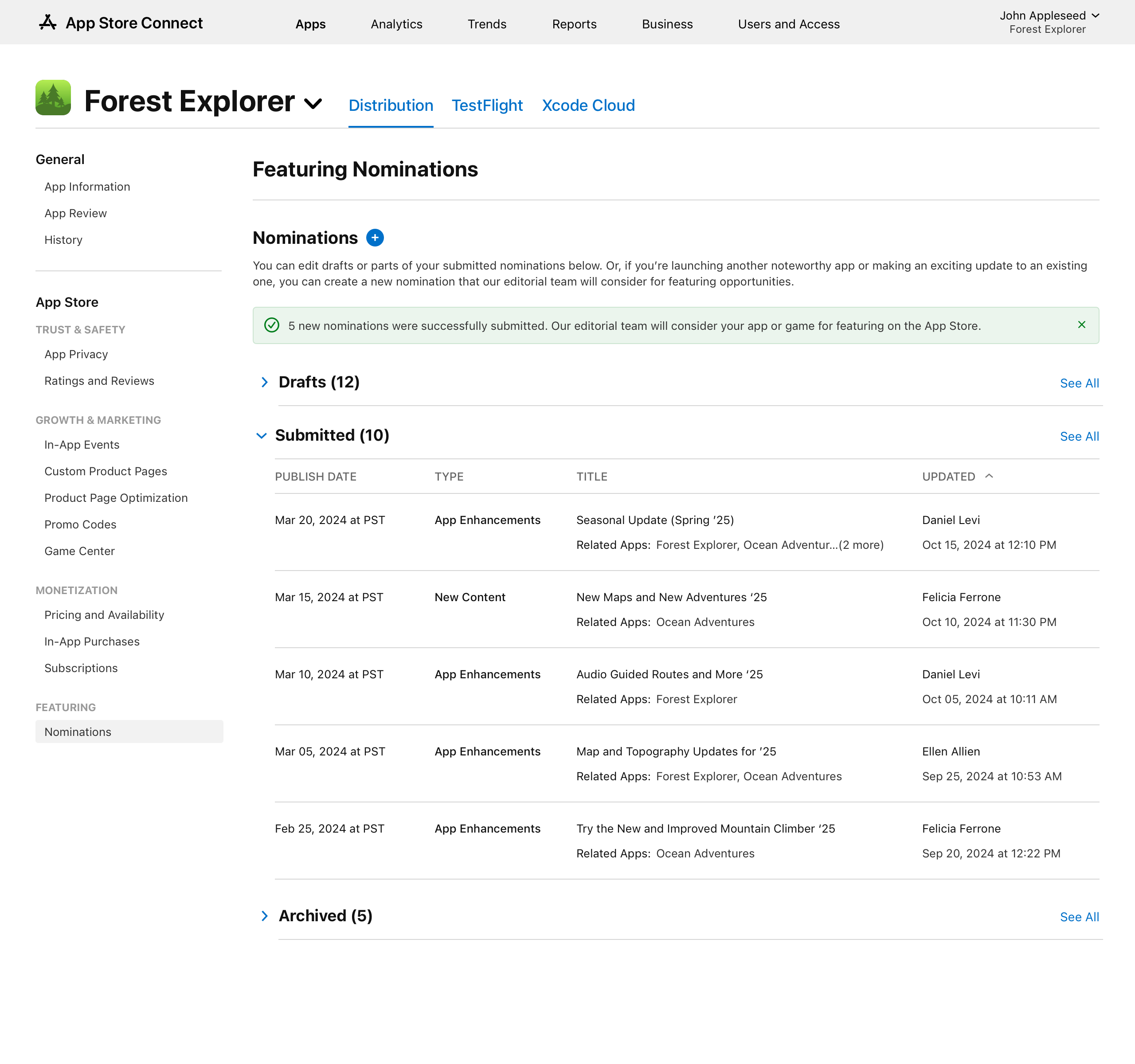Select the Forest Explorer app dropdown
The height and width of the screenshot is (1064, 1135).
(x=313, y=102)
